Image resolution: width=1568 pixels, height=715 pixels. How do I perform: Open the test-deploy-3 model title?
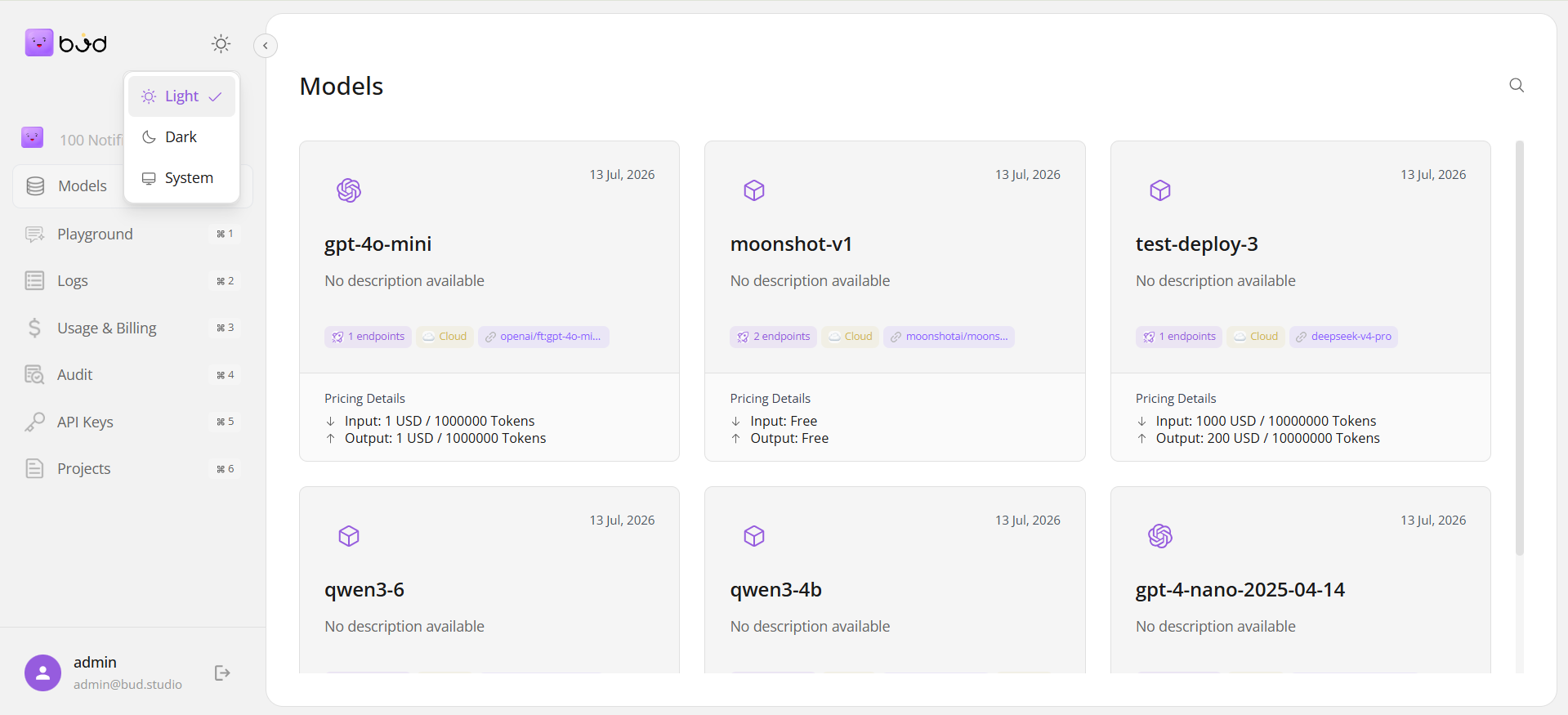click(1197, 244)
